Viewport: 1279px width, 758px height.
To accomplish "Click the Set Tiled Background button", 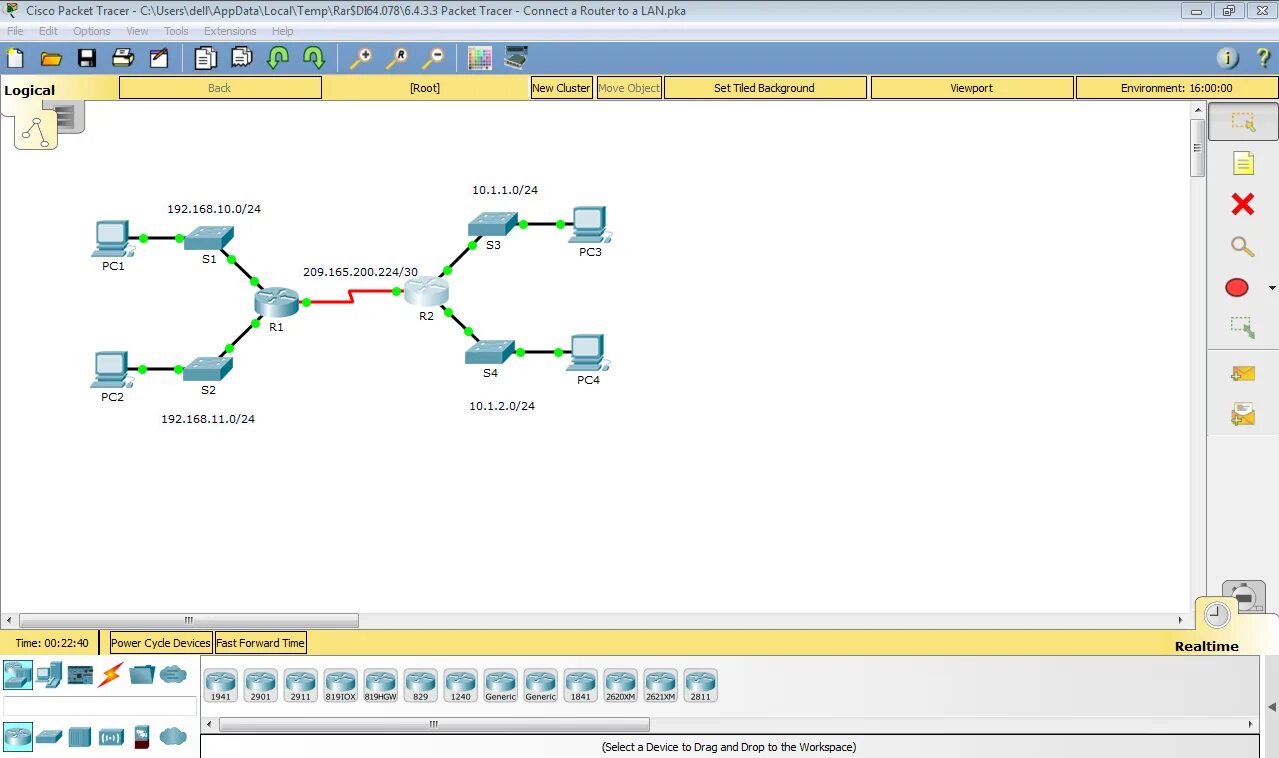I will click(x=765, y=88).
